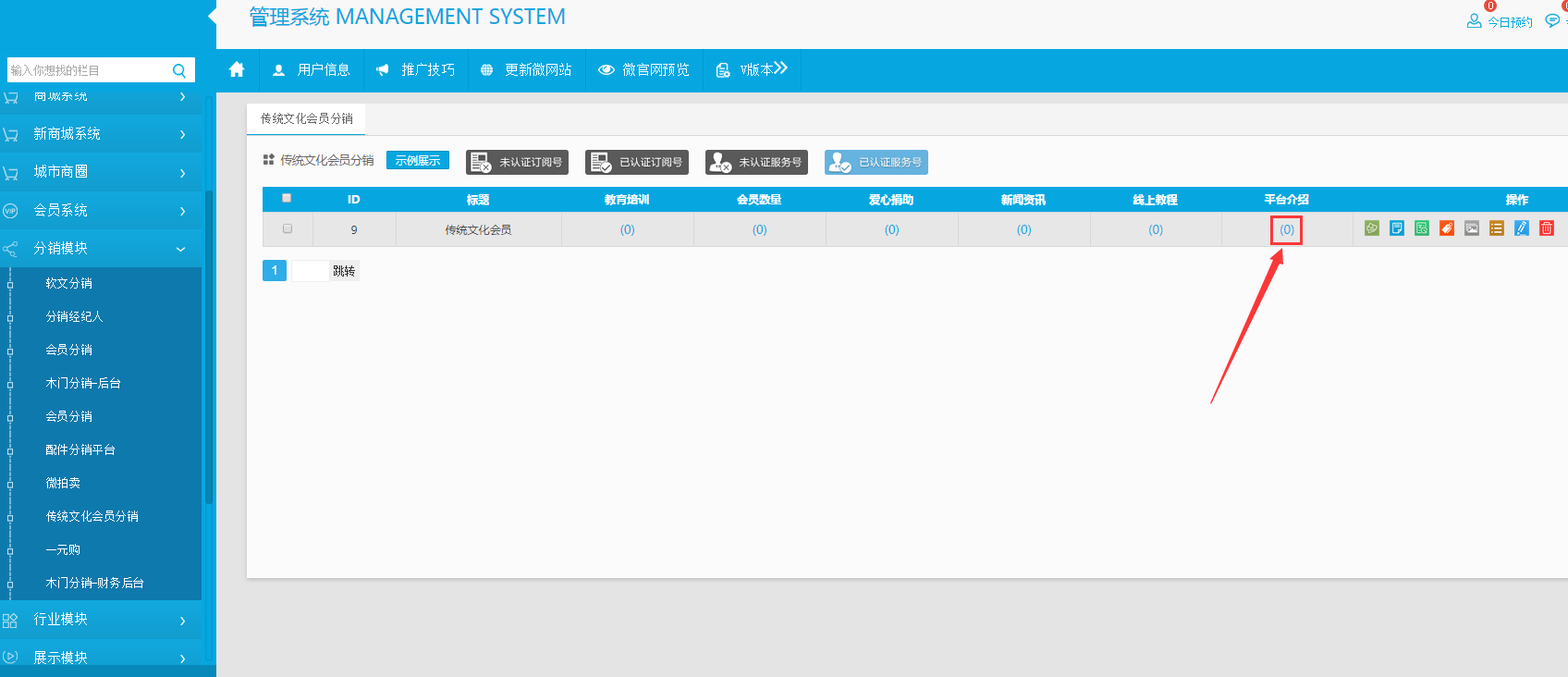Expand the 会员系统 chevron

click(182, 211)
